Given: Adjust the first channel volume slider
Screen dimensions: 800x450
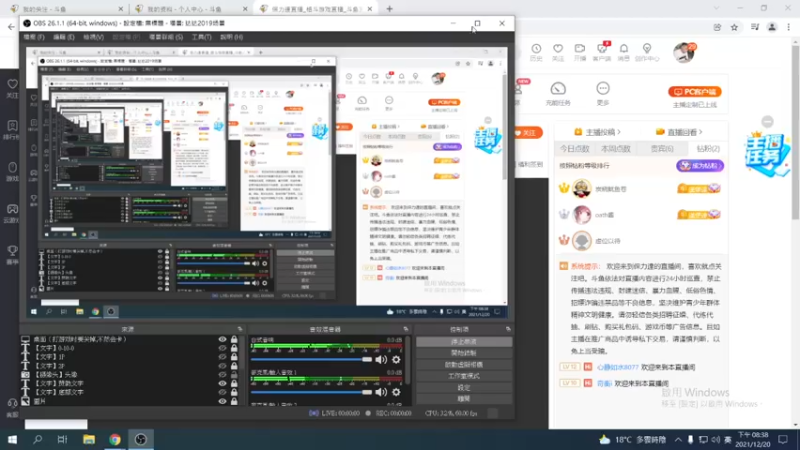Looking at the screenshot, I should (x=311, y=360).
